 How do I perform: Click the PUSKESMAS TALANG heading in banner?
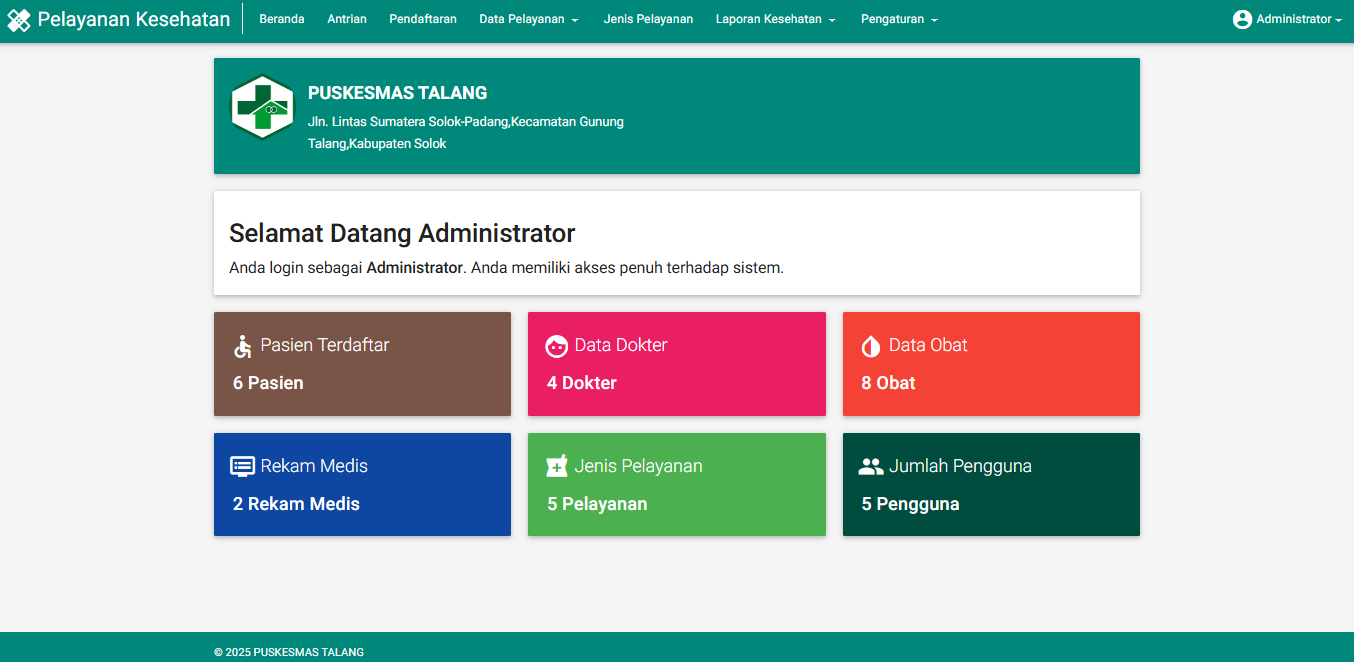[x=398, y=93]
